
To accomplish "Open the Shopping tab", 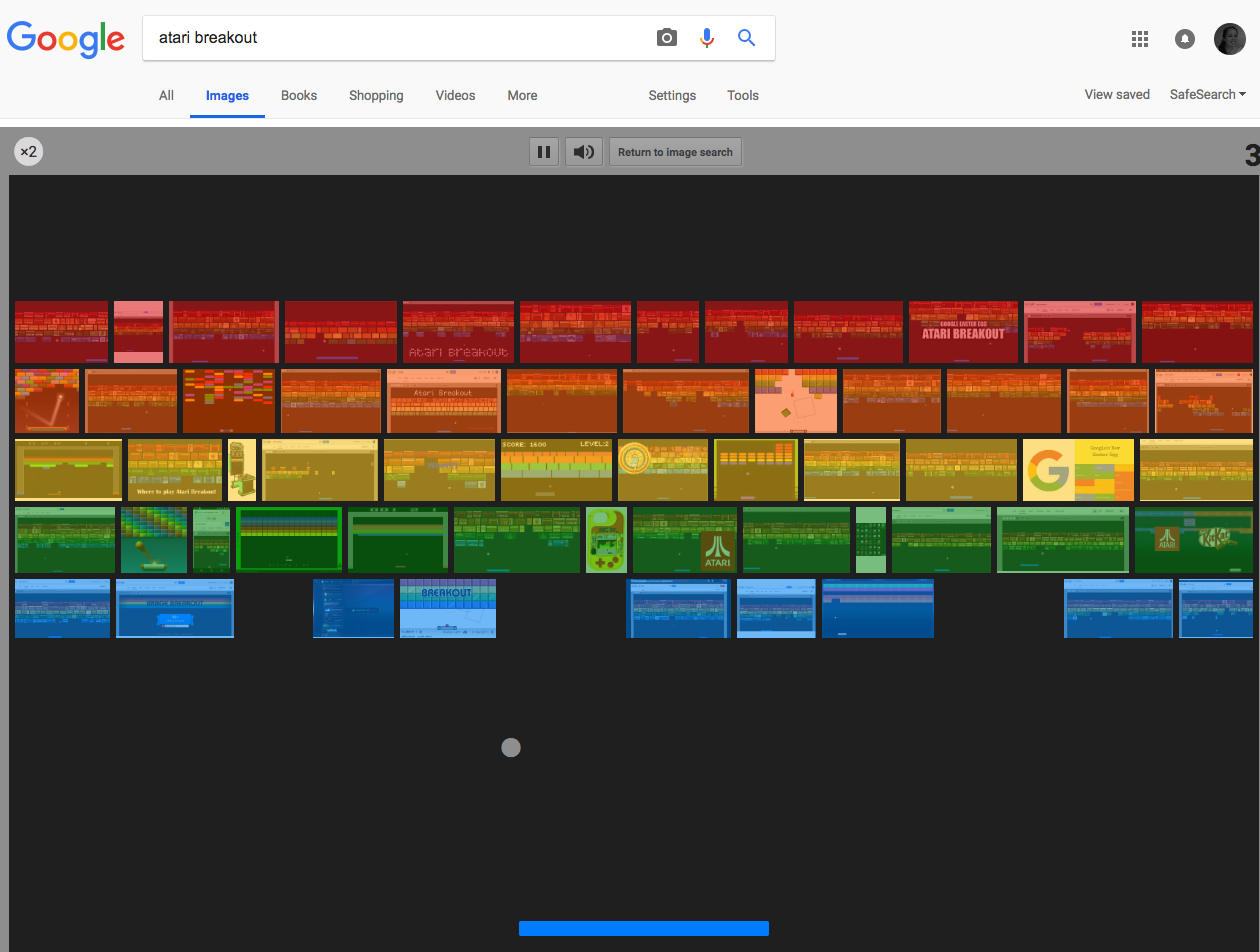I will [376, 95].
